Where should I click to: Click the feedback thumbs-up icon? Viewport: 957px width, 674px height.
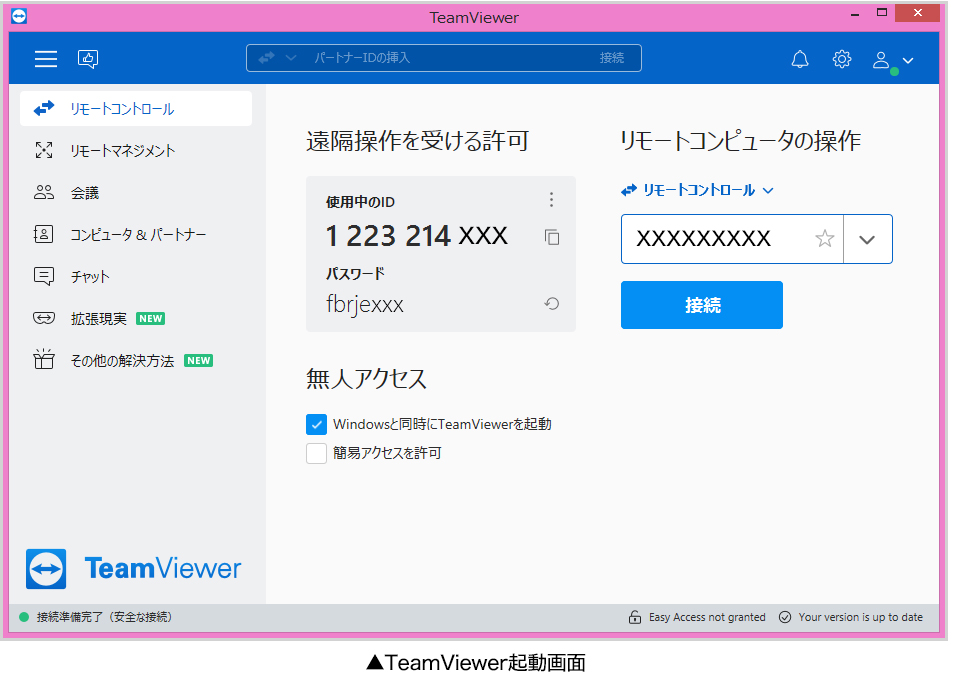pos(88,59)
